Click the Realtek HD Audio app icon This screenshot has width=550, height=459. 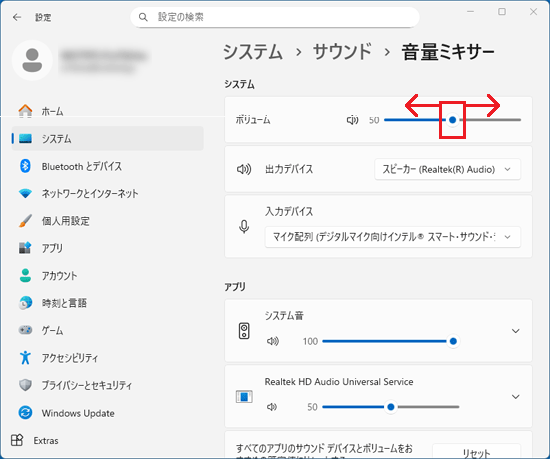tap(244, 397)
